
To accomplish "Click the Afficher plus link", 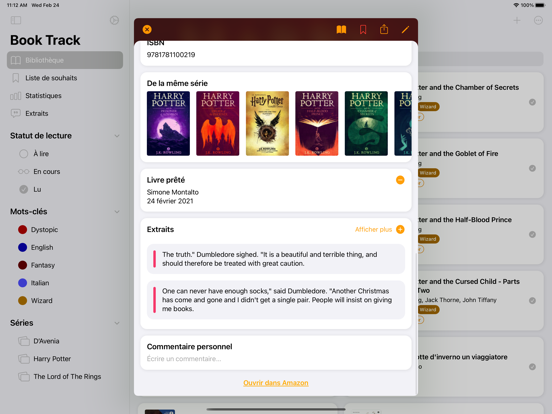I will [373, 230].
